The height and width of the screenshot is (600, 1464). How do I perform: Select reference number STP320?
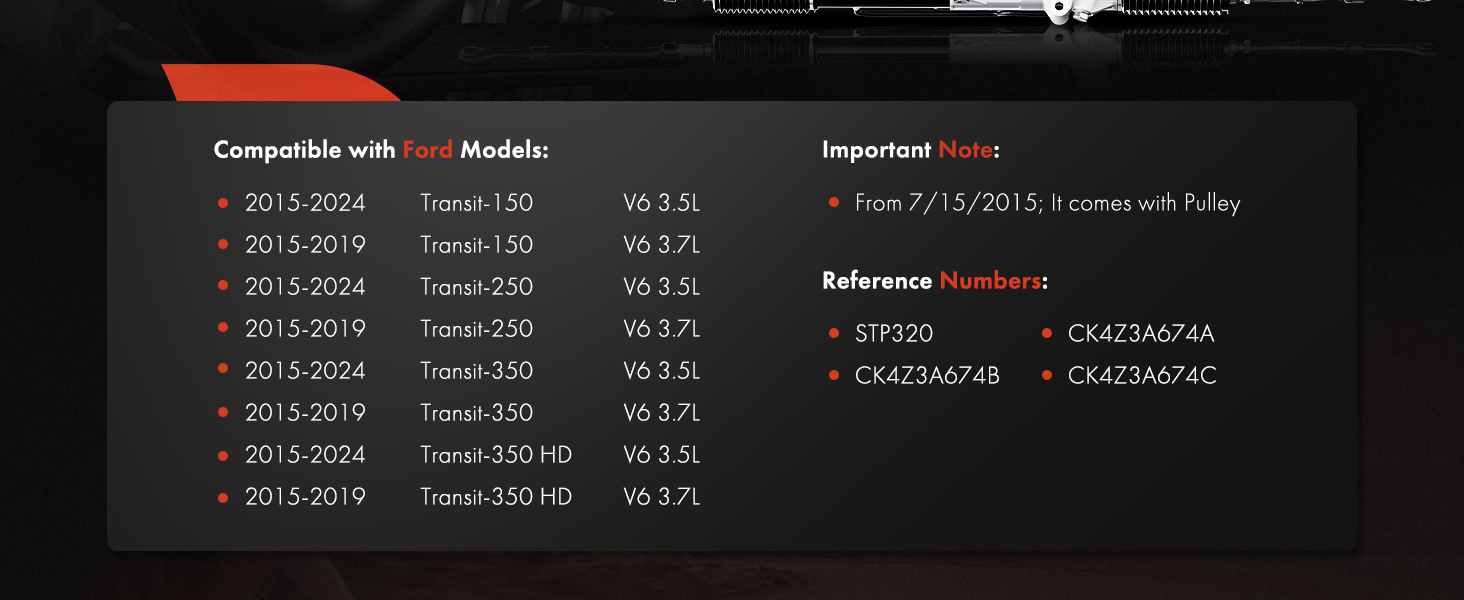point(894,334)
